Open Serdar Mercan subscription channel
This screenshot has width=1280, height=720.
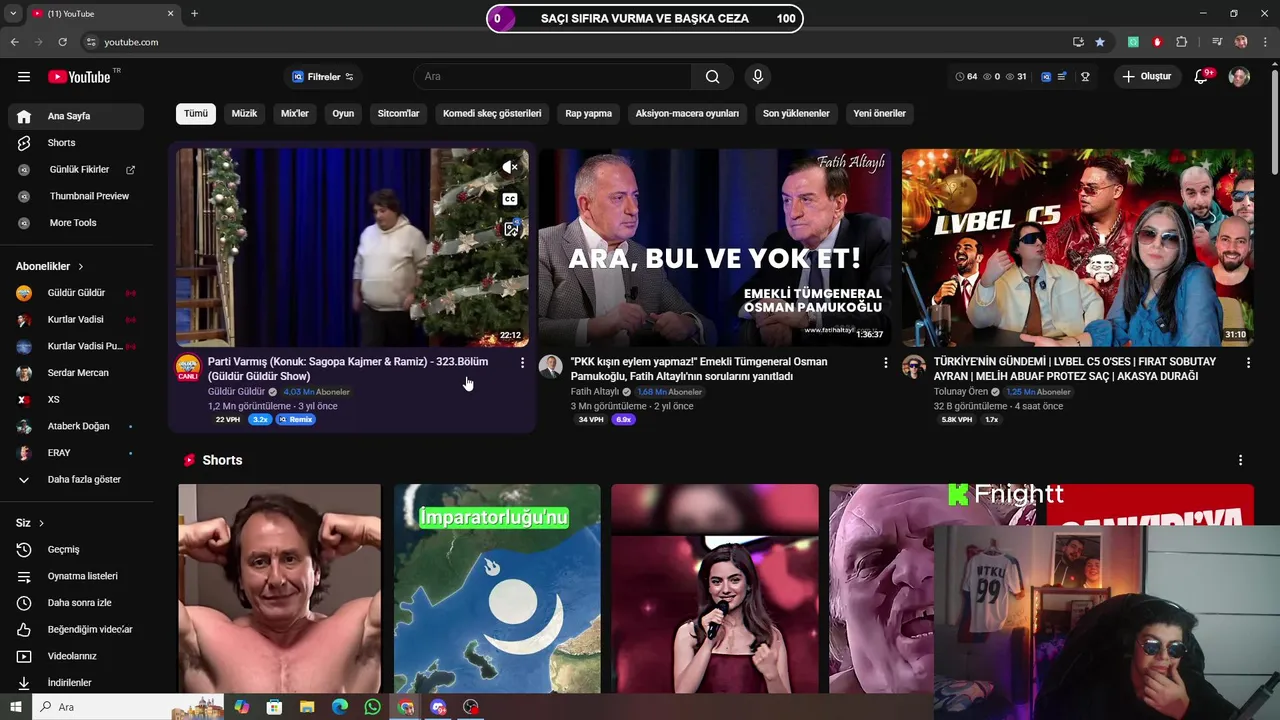tap(76, 373)
